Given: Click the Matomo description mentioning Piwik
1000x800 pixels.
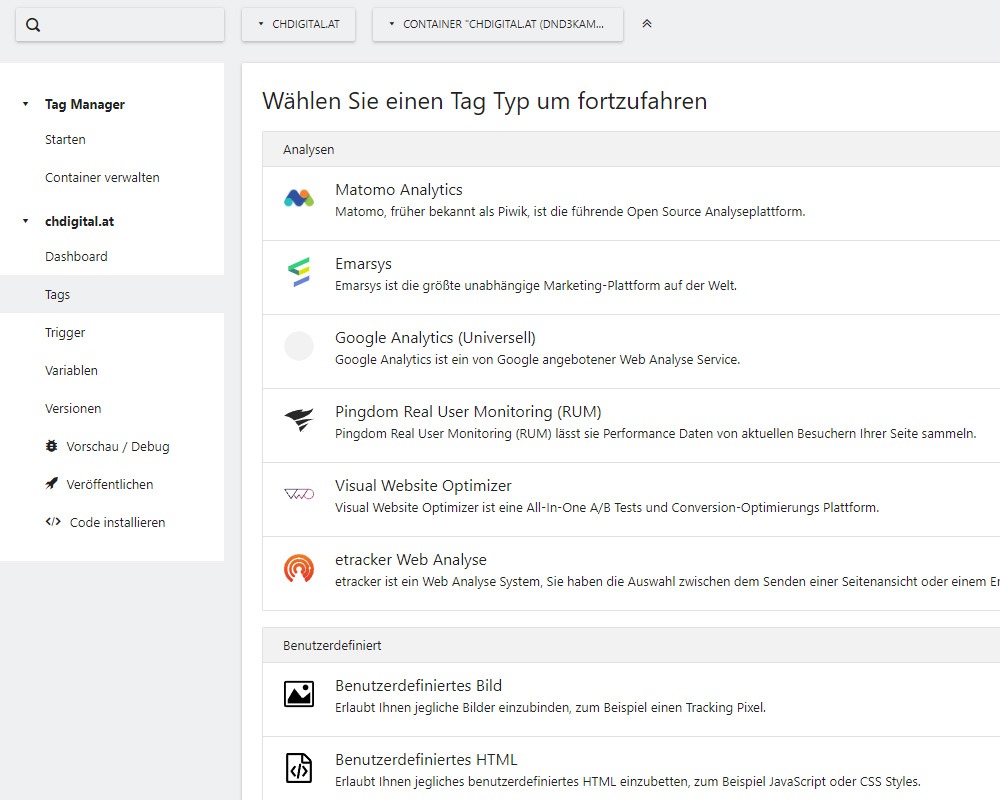Looking at the screenshot, I should click(x=570, y=212).
